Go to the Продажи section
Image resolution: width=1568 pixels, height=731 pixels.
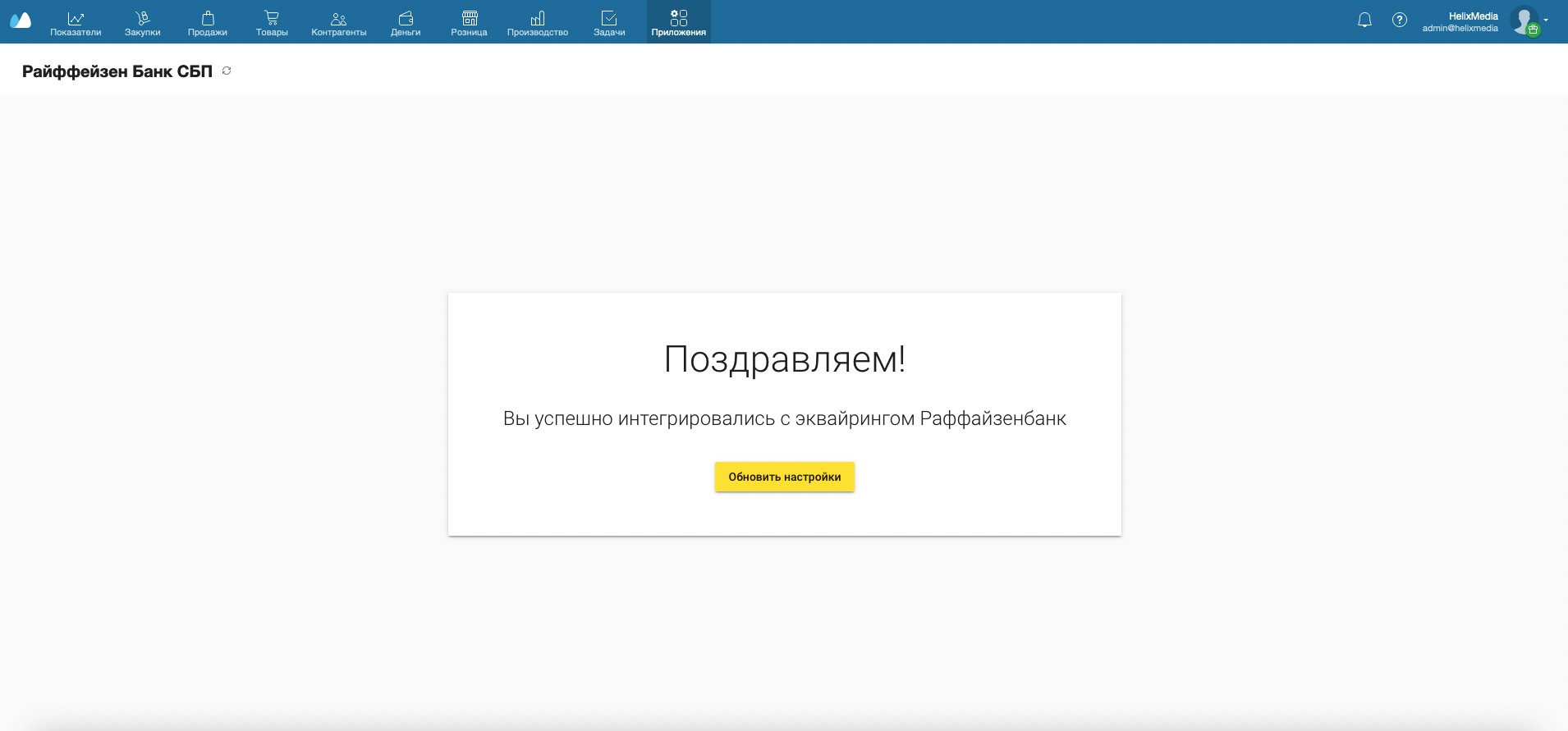tap(208, 22)
